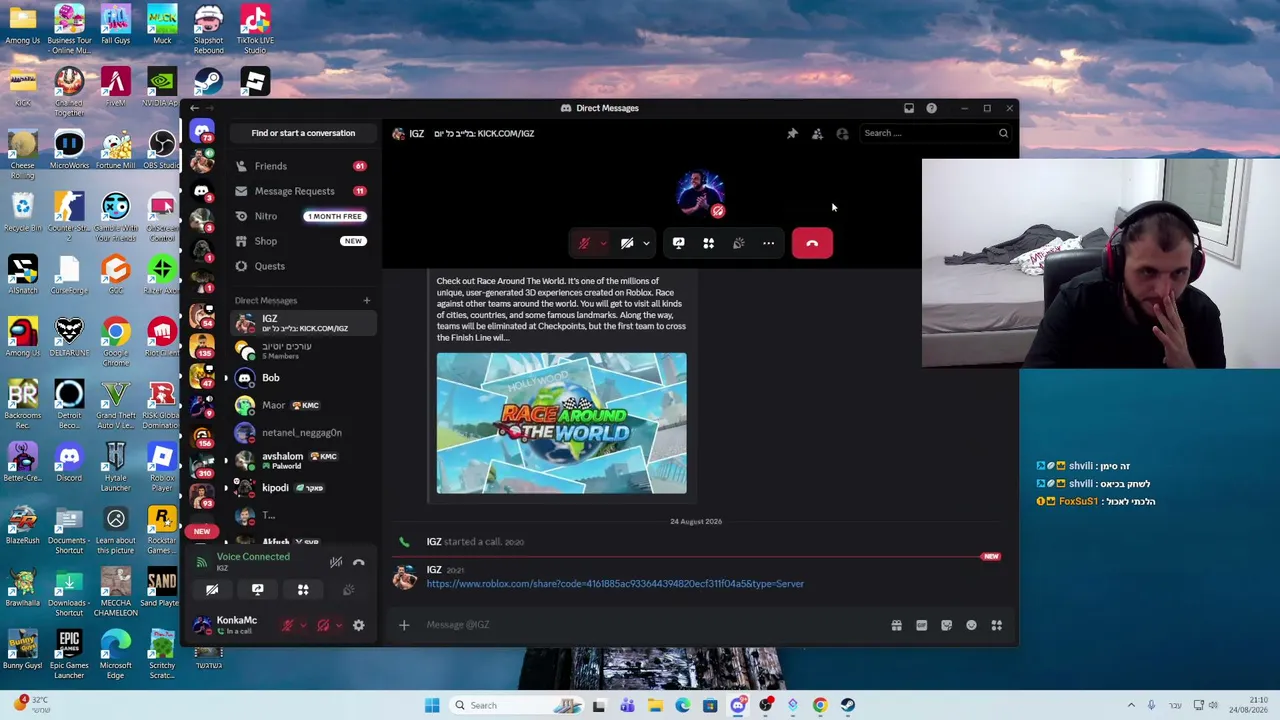The width and height of the screenshot is (1280, 720).
Task: Jump to unread servers with NEW pill
Action: pos(202,531)
